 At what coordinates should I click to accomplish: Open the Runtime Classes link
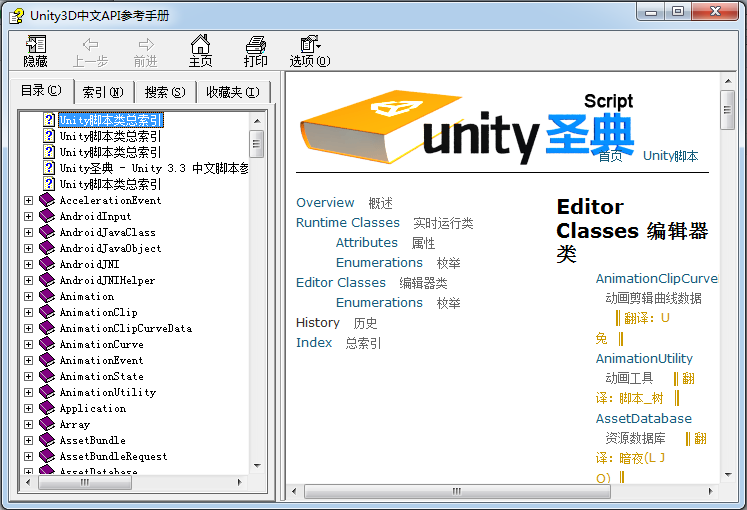[347, 223]
